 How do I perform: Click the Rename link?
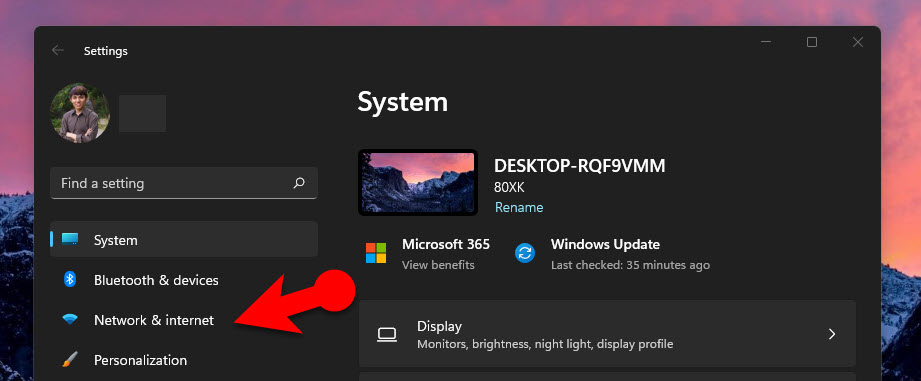click(x=519, y=207)
